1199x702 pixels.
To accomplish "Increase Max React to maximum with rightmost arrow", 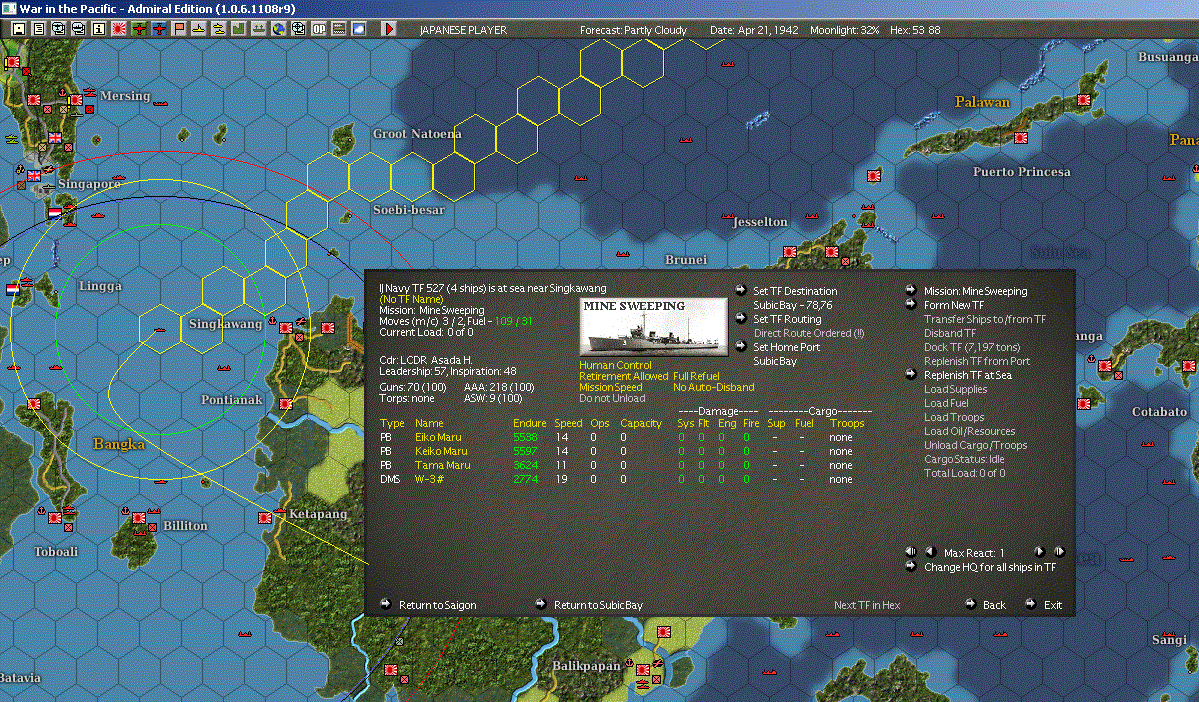I will point(1059,551).
